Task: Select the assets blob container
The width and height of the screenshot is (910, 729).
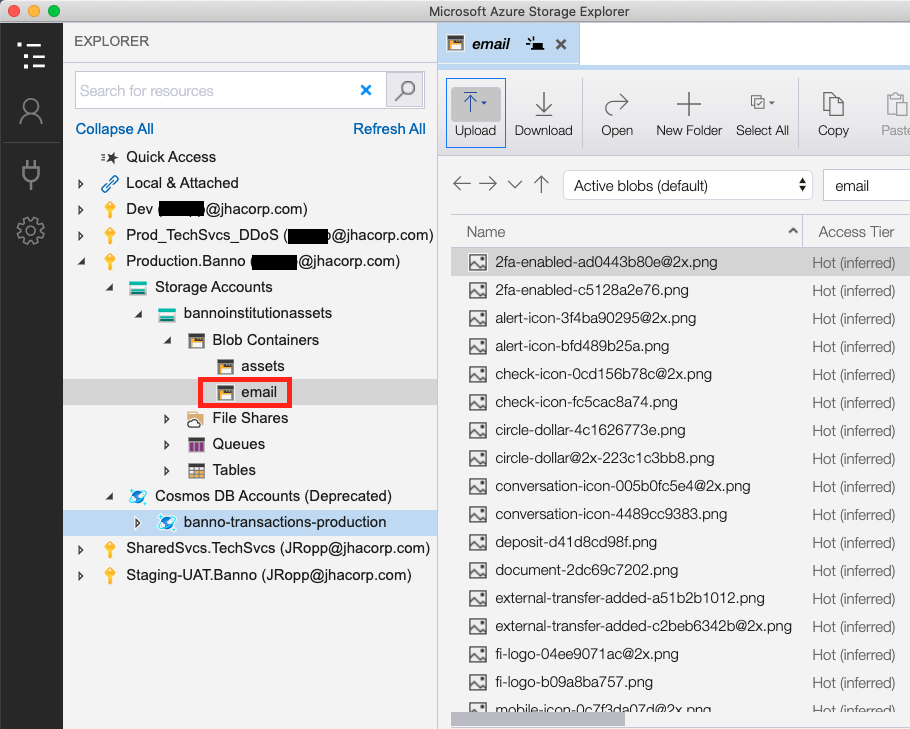Action: tap(262, 366)
